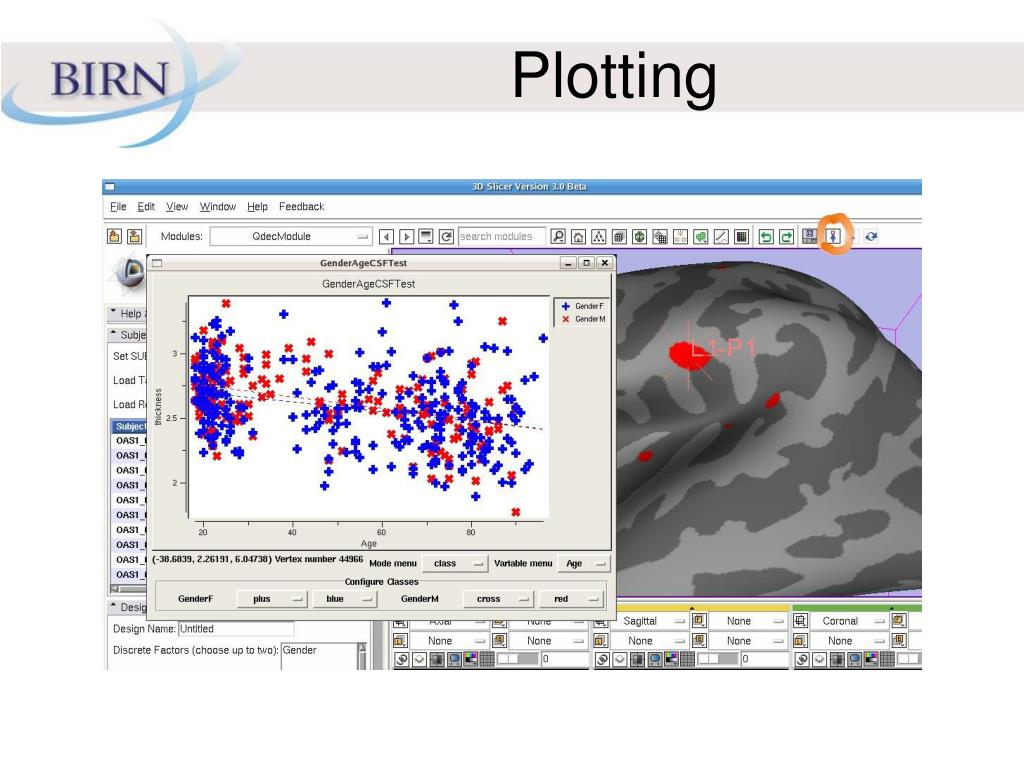
Task: Click the layout chooser icon before mouse mode
Action: (810, 236)
